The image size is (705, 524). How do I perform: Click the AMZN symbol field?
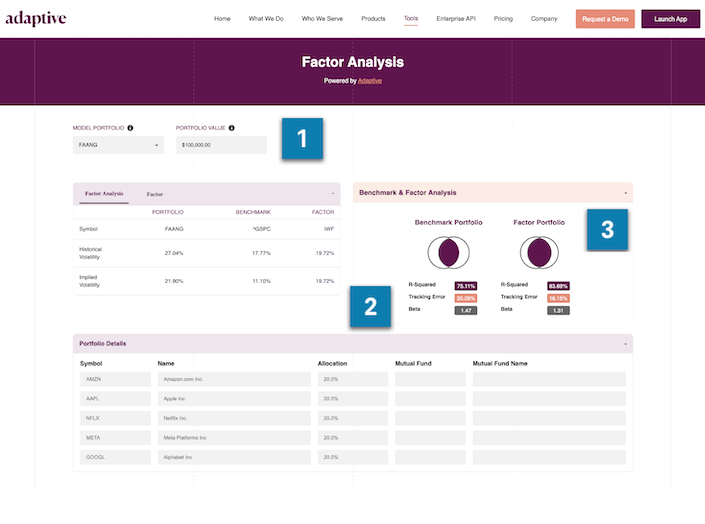(116, 379)
